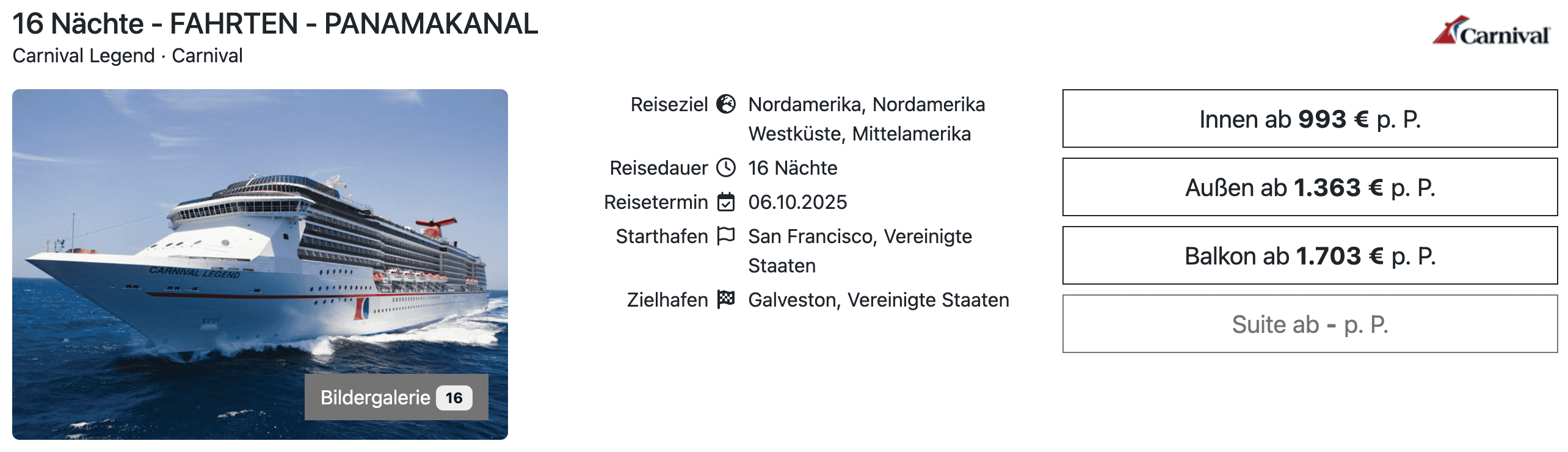Click the Carnival cruise line logo
Image resolution: width=1568 pixels, height=452 pixels.
pos(1491,31)
